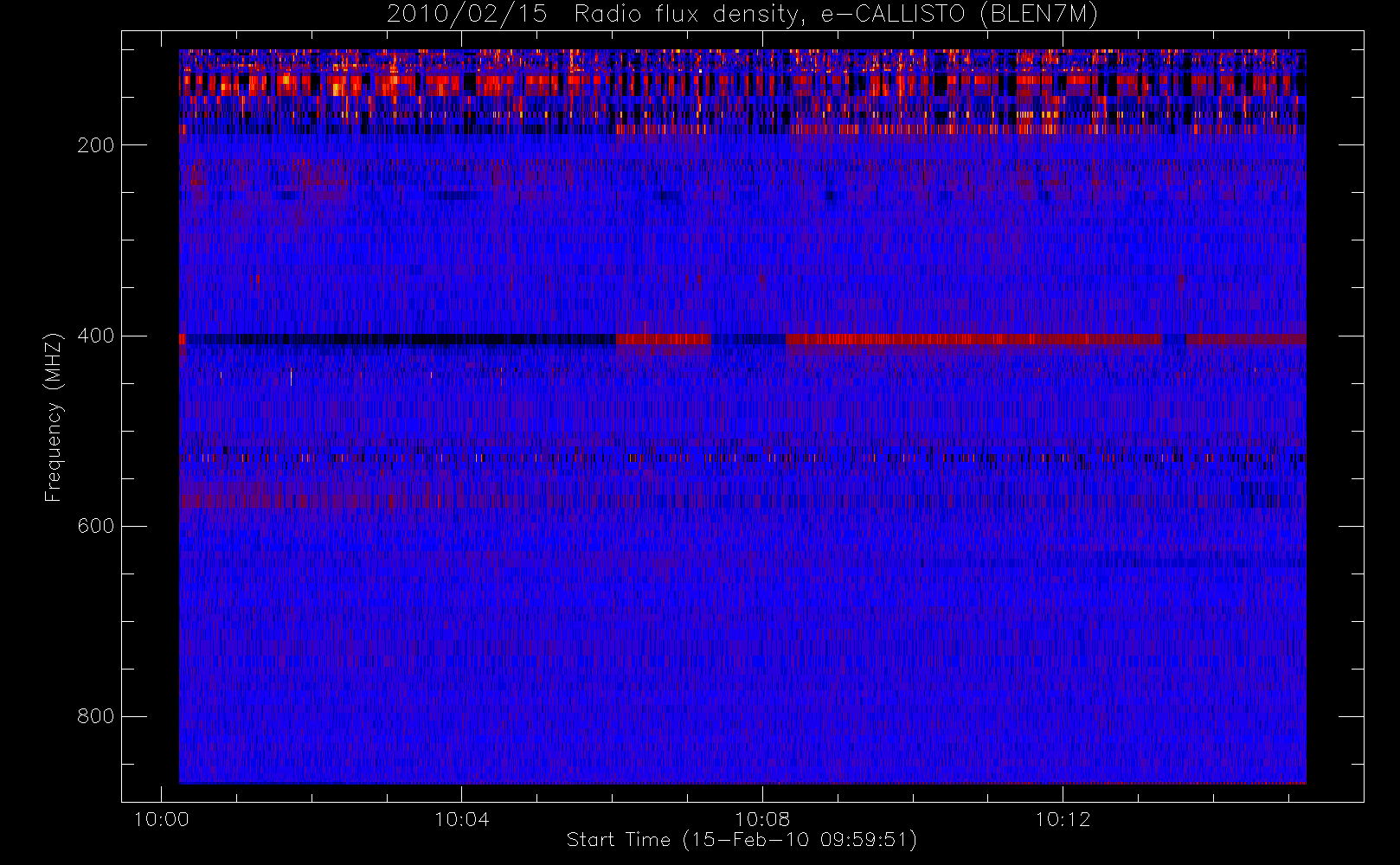Click the '800' frequency tick label

[x=96, y=716]
